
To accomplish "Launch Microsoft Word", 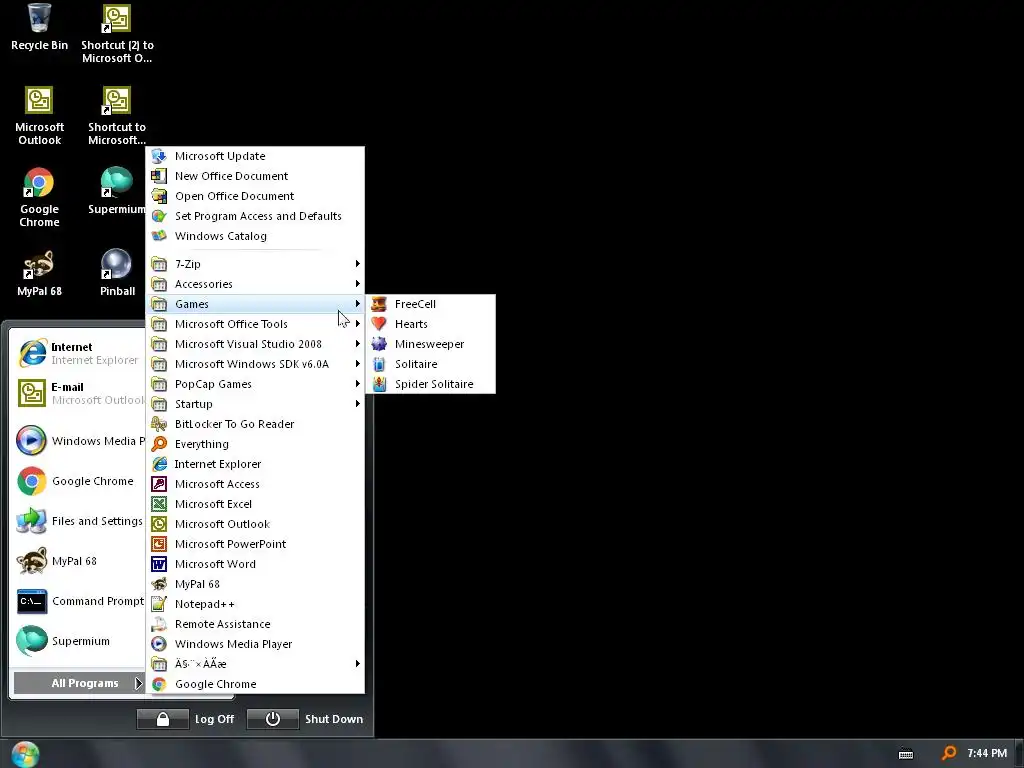I will [x=255, y=564].
